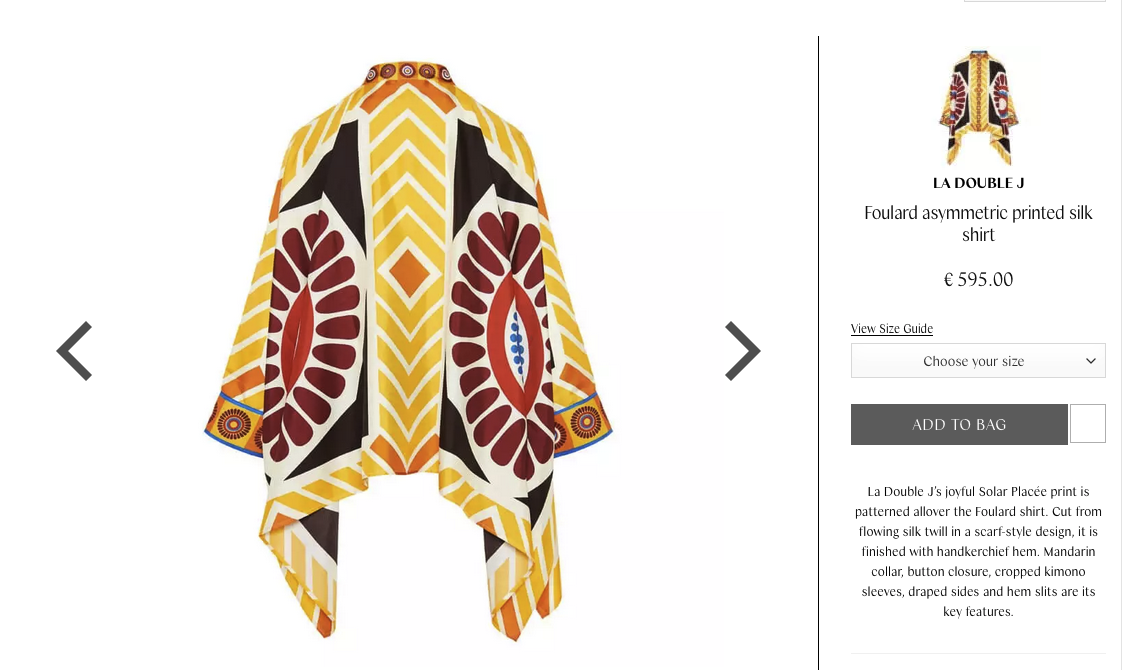The height and width of the screenshot is (670, 1122).
Task: Click the product description paragraph
Action: 978,551
